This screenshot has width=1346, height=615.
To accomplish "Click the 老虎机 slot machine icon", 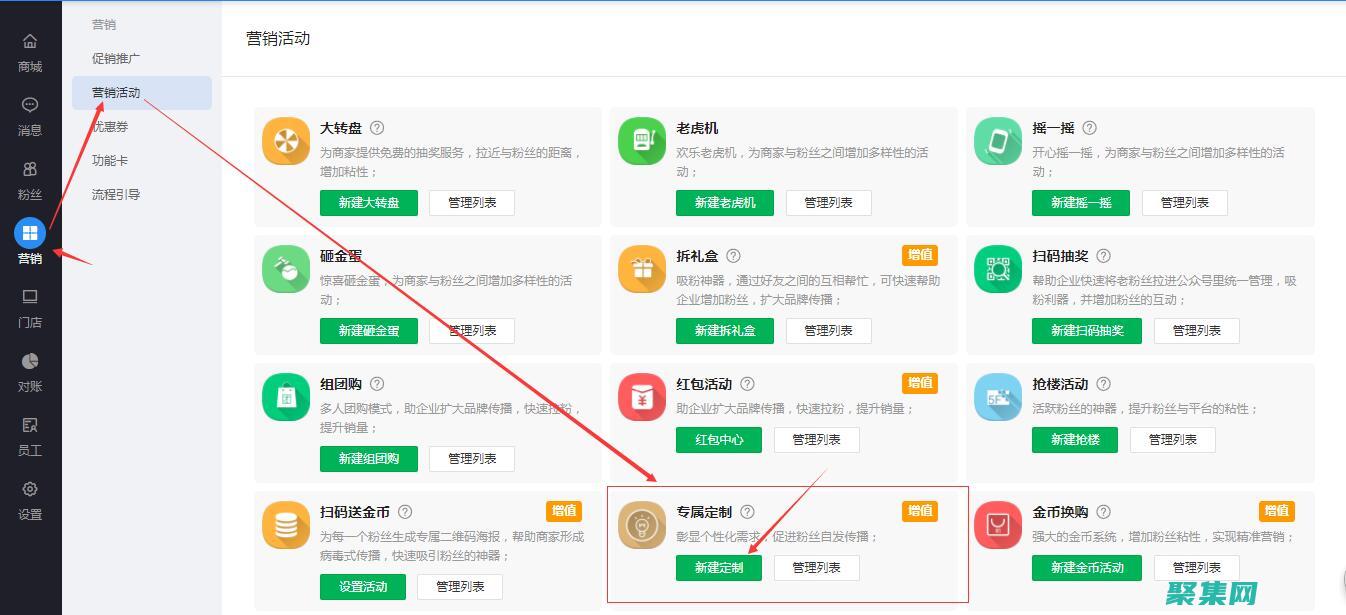I will 641,141.
